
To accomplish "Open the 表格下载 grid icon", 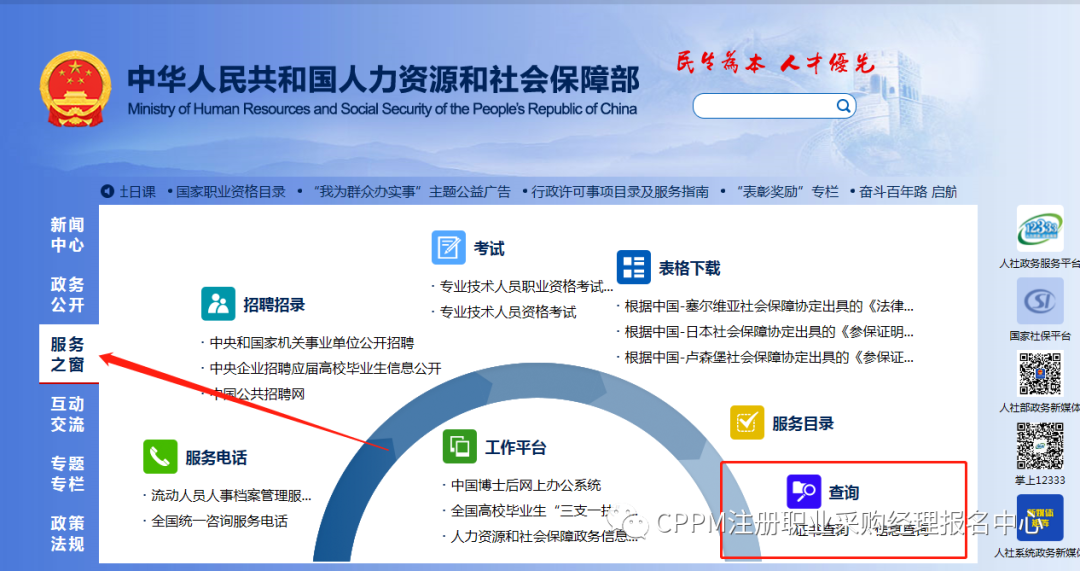I will coord(634,267).
